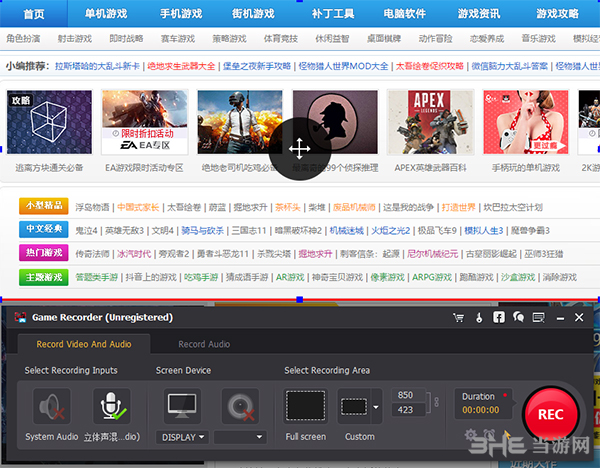
Task: Open the 微信脑力大乱斗答案 link
Action: tap(509, 66)
